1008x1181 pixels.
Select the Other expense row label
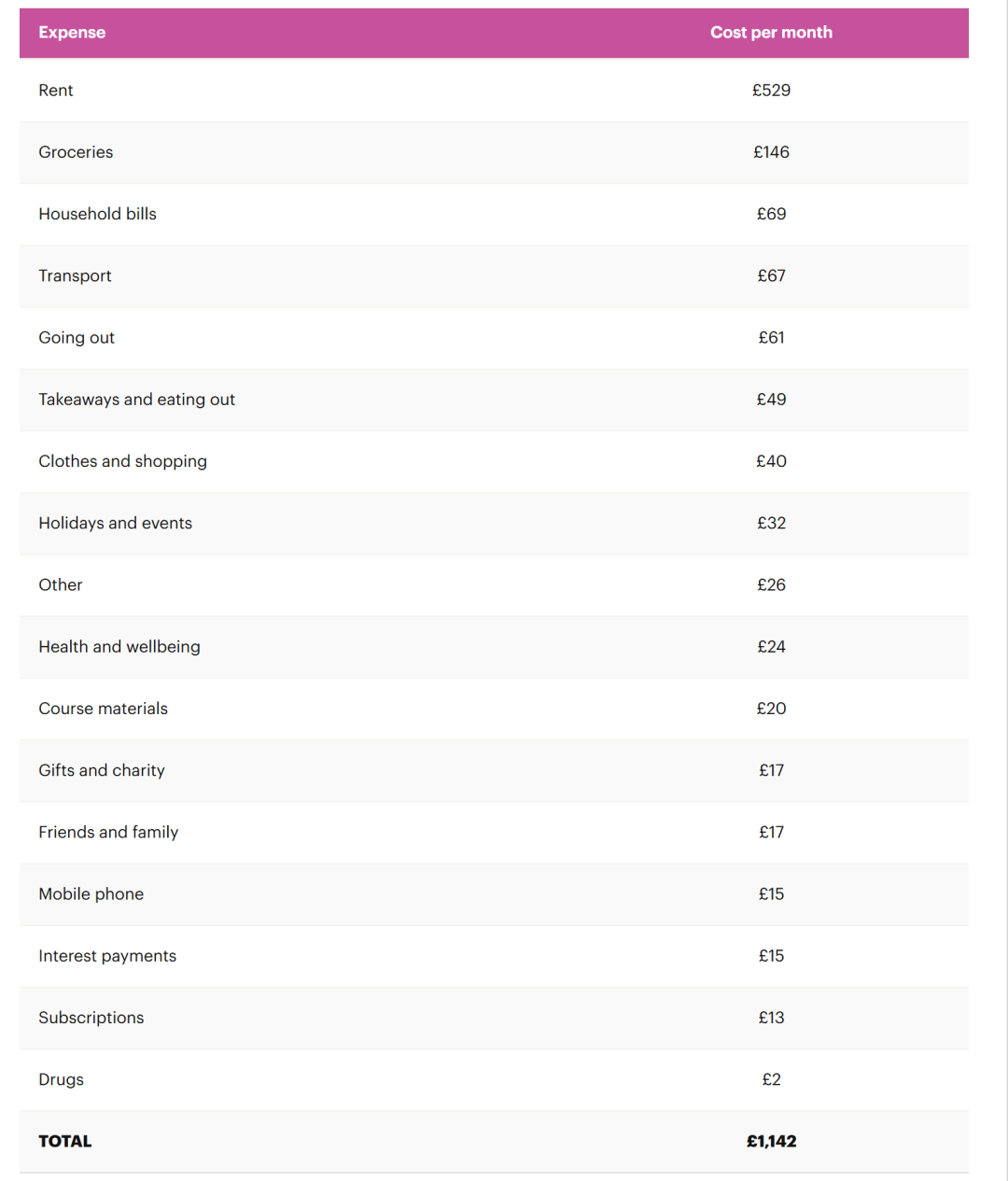[x=61, y=585]
